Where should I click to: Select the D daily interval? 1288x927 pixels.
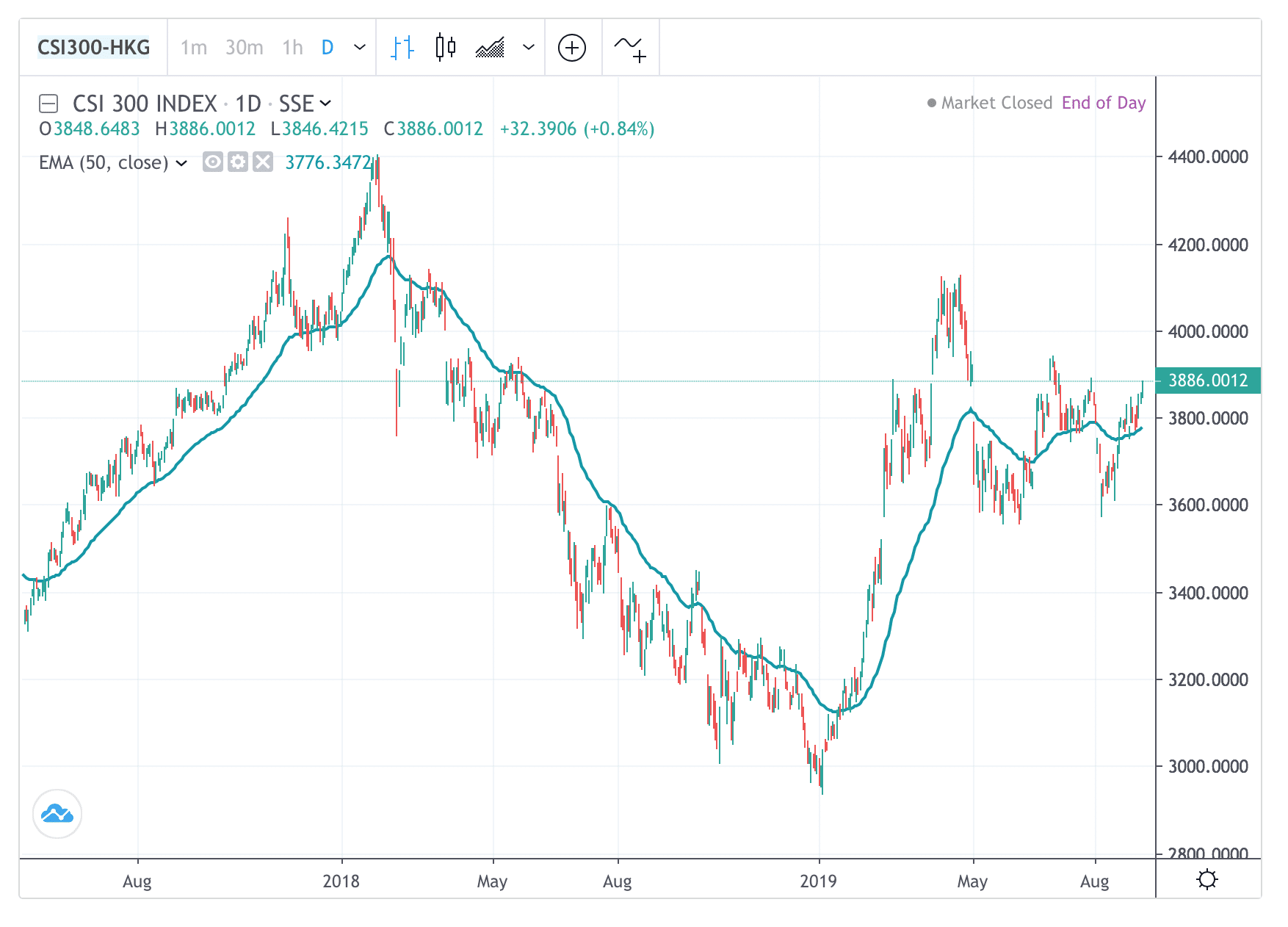pyautogui.click(x=328, y=48)
